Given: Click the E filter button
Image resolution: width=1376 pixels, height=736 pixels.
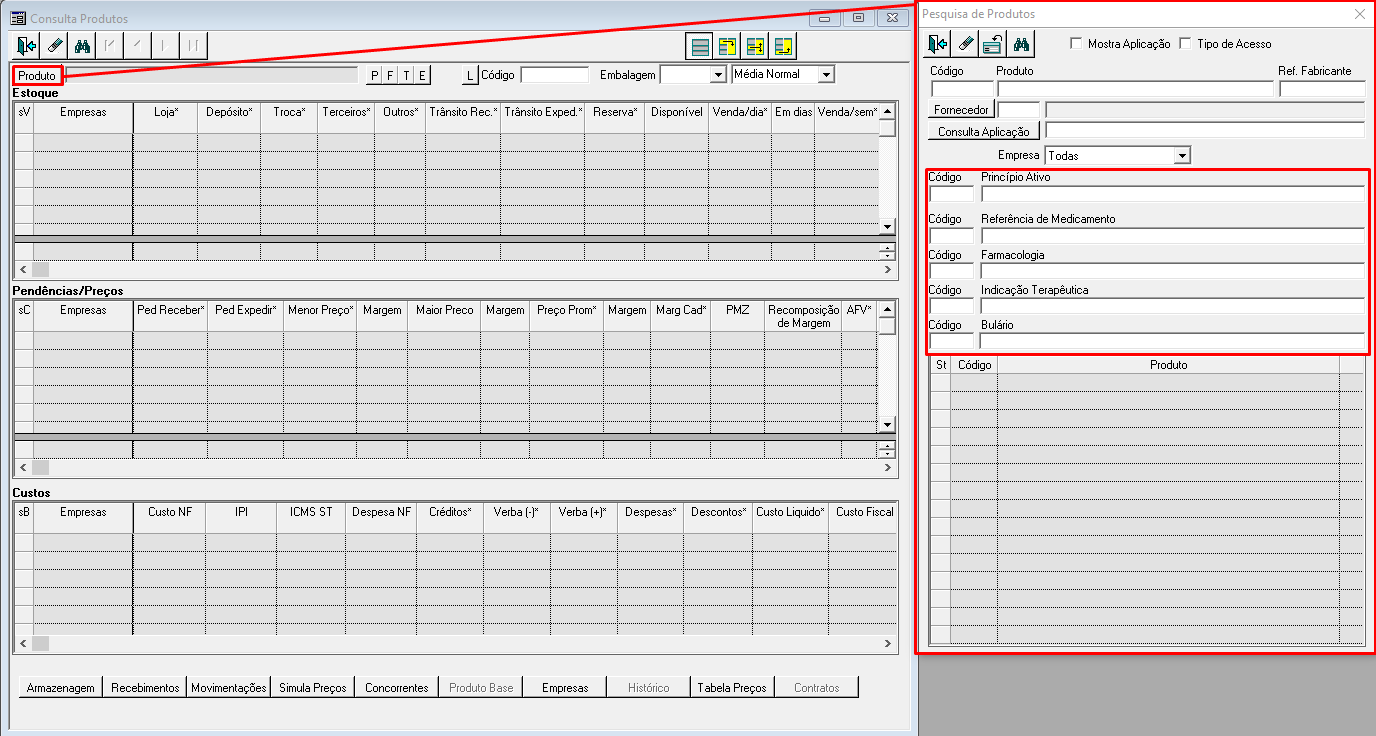Looking at the screenshot, I should point(423,75).
